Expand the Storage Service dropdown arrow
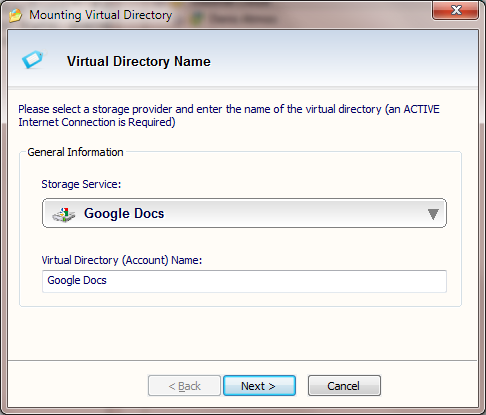This screenshot has height=415, width=486. [x=433, y=214]
